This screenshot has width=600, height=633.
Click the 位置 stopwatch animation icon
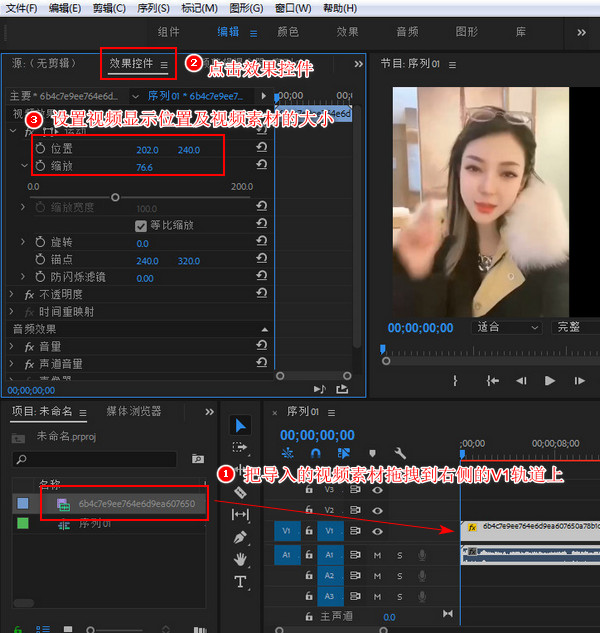click(x=40, y=149)
